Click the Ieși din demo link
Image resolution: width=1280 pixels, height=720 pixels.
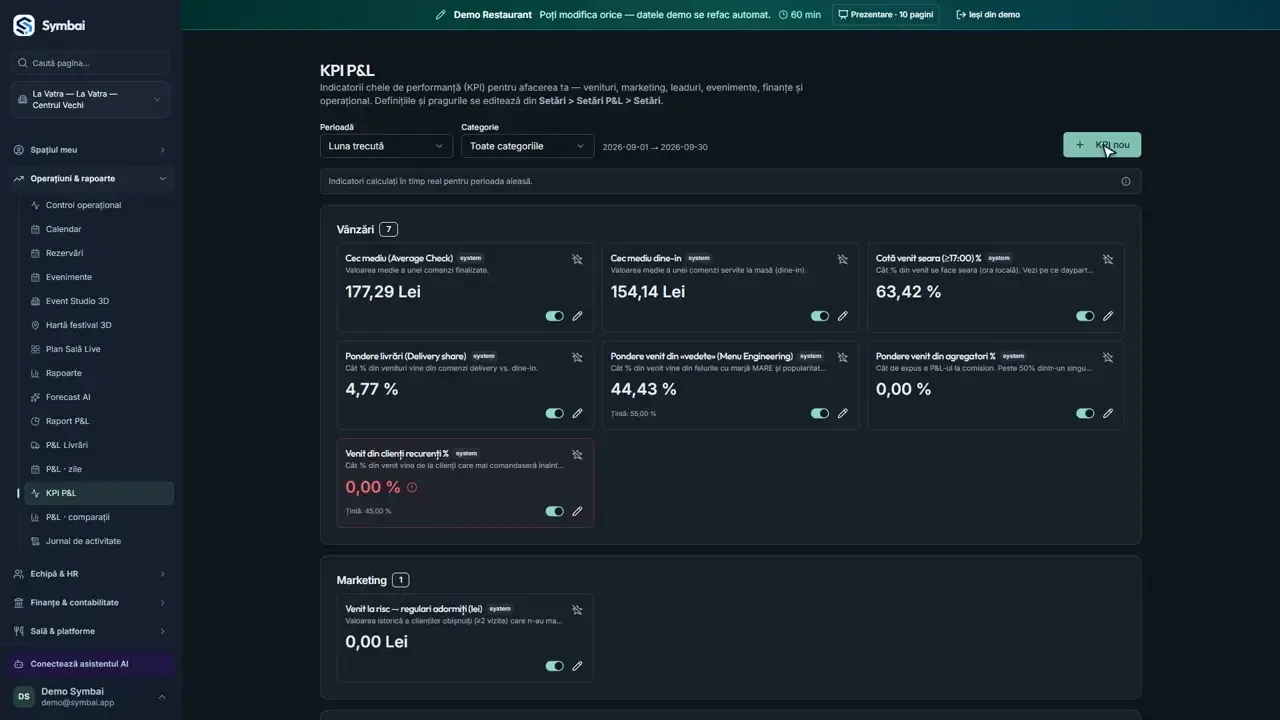pyautogui.click(x=988, y=15)
